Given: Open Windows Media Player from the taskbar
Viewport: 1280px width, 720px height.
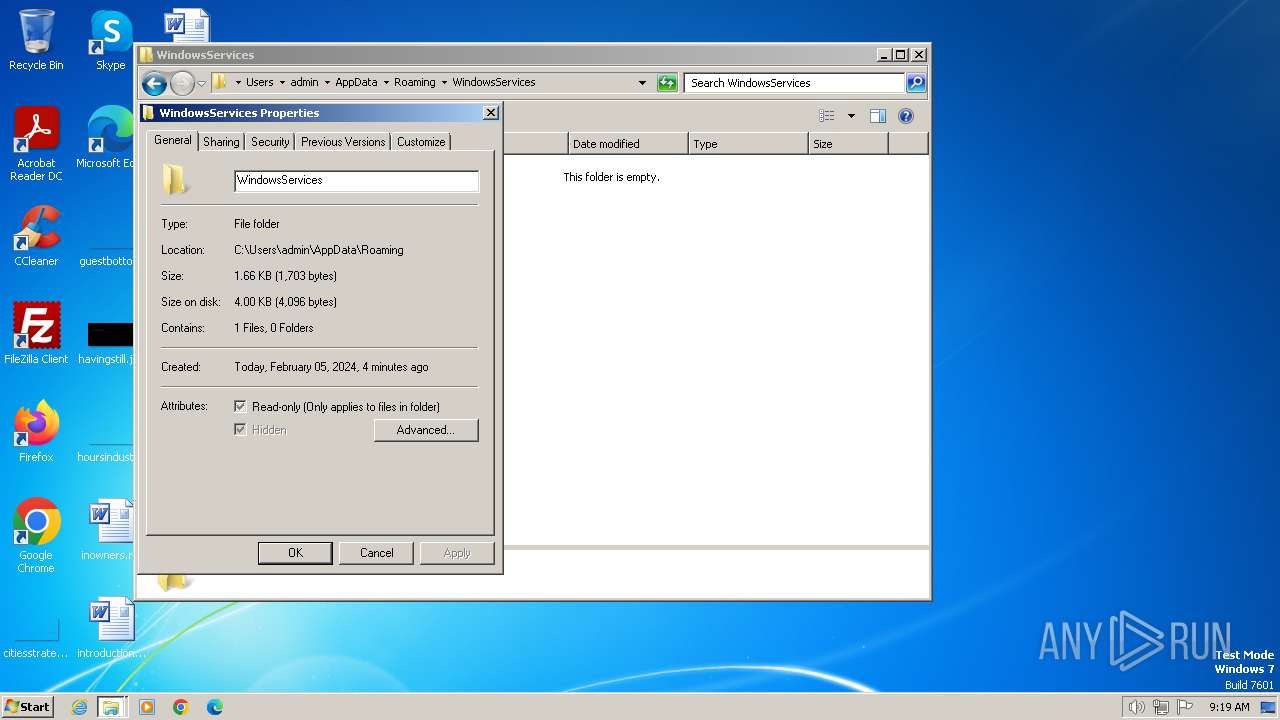Looking at the screenshot, I should [x=147, y=707].
